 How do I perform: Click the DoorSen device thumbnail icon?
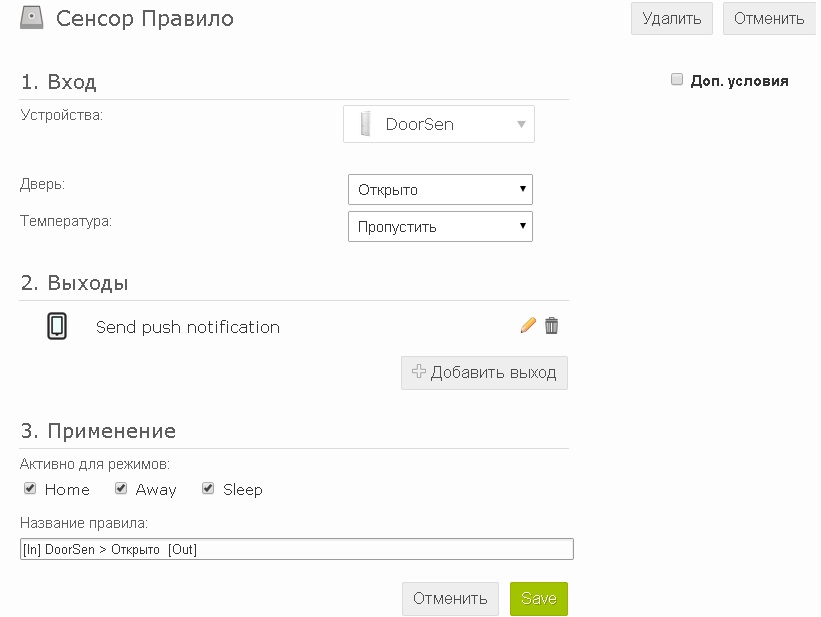tap(365, 124)
